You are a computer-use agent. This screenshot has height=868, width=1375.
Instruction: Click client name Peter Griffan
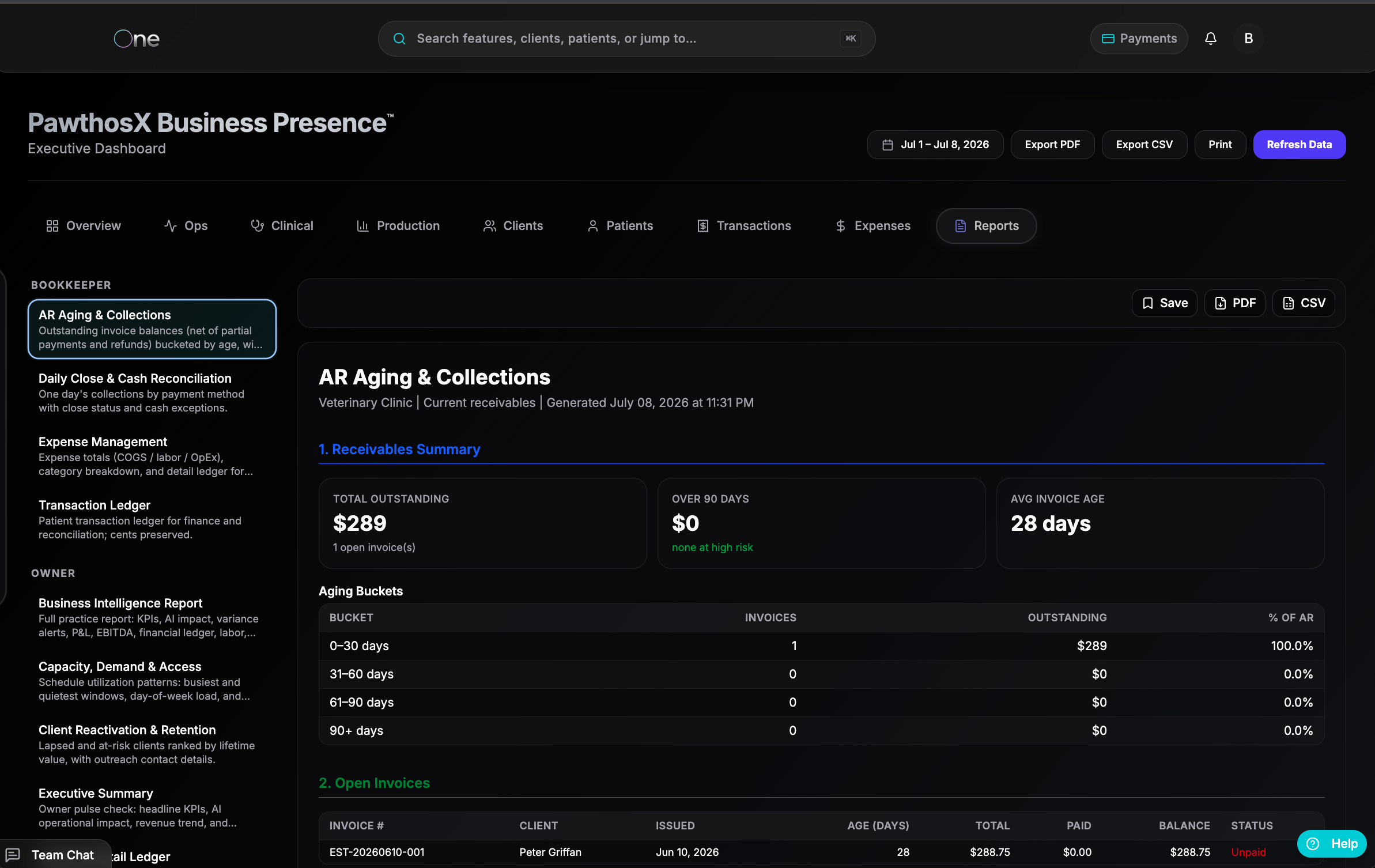(550, 852)
